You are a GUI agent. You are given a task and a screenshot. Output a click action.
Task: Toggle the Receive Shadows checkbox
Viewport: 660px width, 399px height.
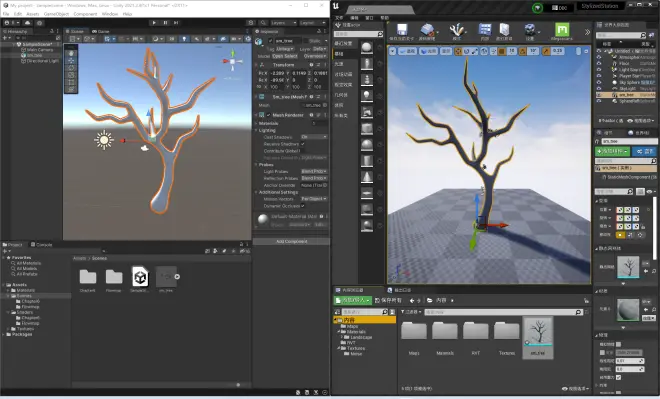coord(303,144)
